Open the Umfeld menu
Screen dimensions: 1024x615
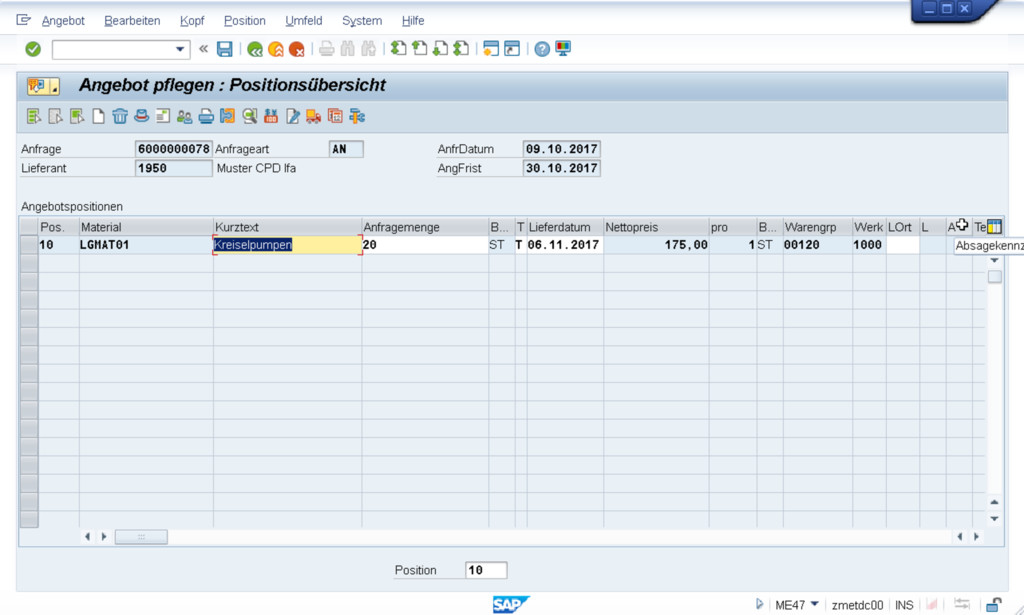(x=304, y=21)
